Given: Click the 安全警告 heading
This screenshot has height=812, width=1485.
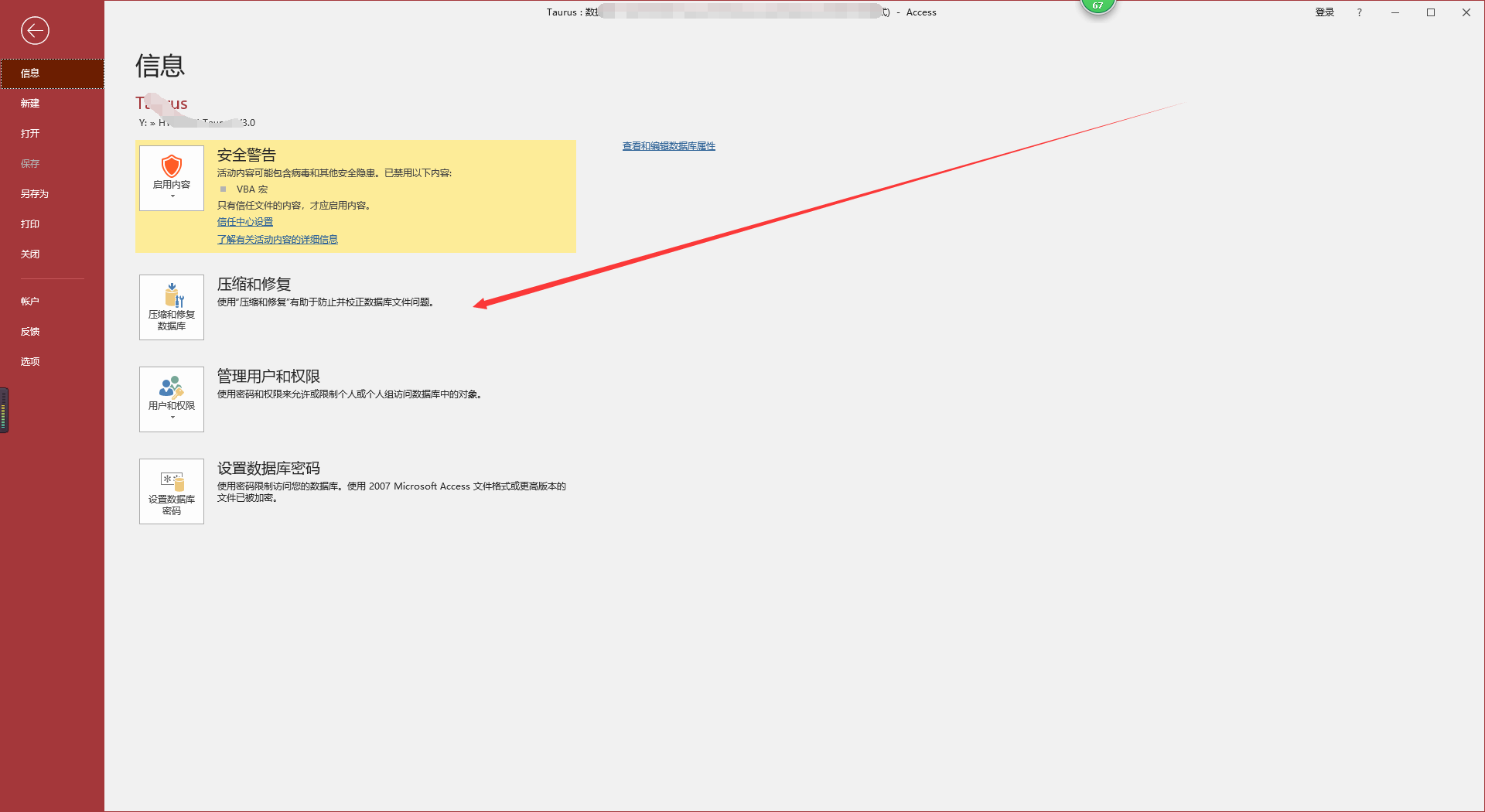Looking at the screenshot, I should (247, 155).
